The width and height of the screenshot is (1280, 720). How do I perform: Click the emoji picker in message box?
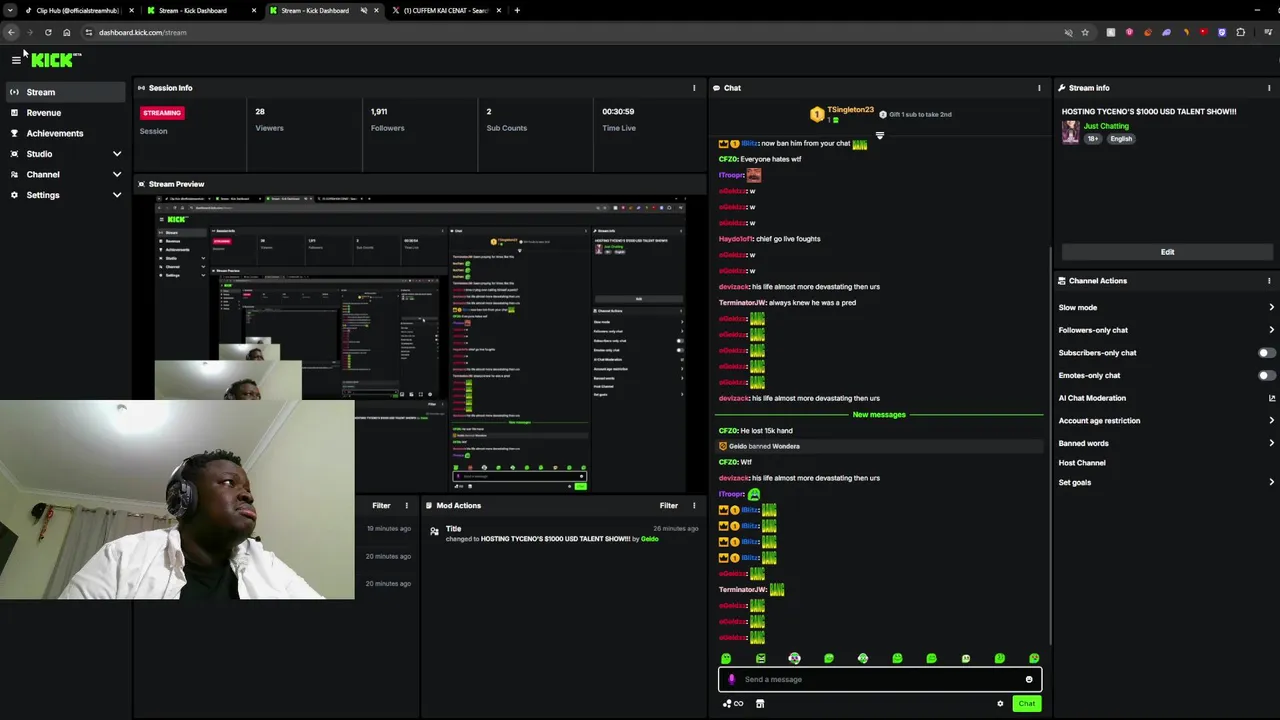pyautogui.click(x=1029, y=680)
